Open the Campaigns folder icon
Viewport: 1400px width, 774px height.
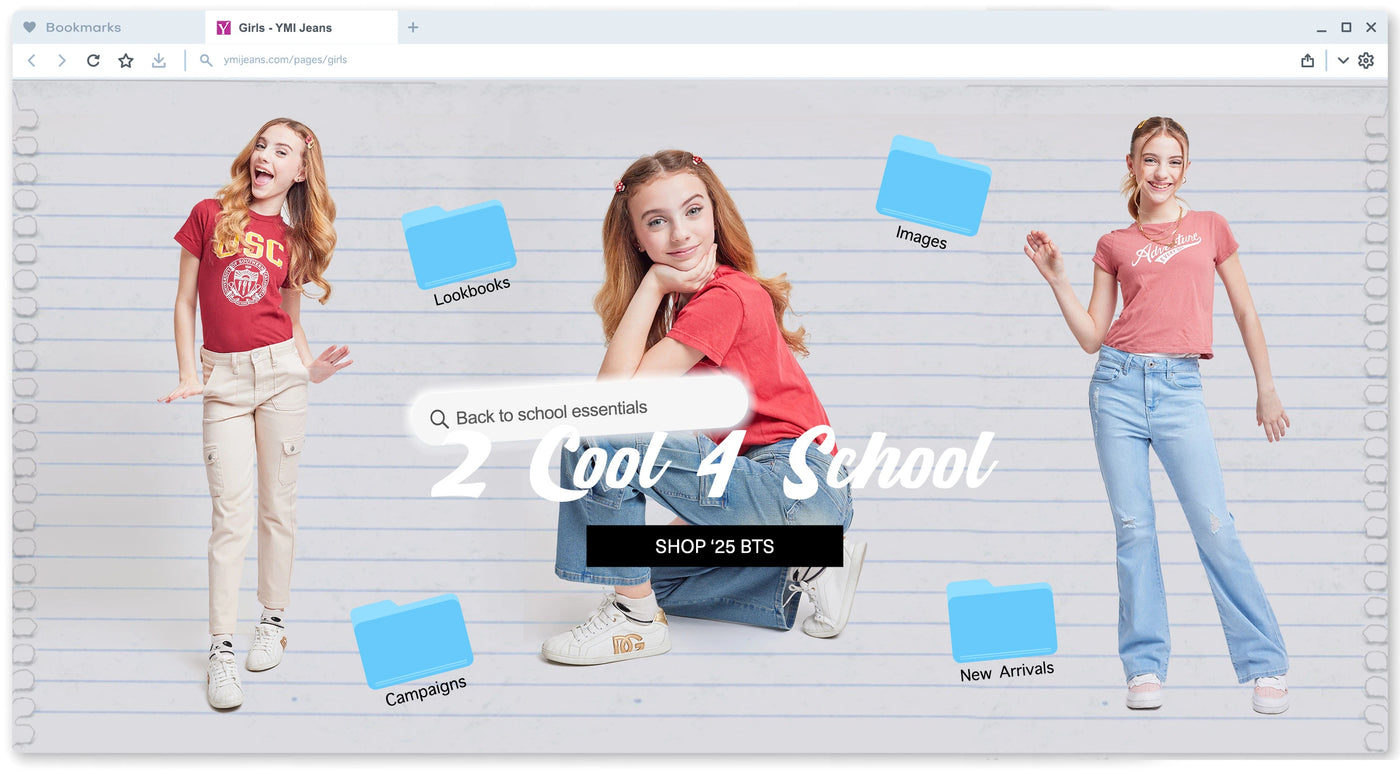[412, 640]
